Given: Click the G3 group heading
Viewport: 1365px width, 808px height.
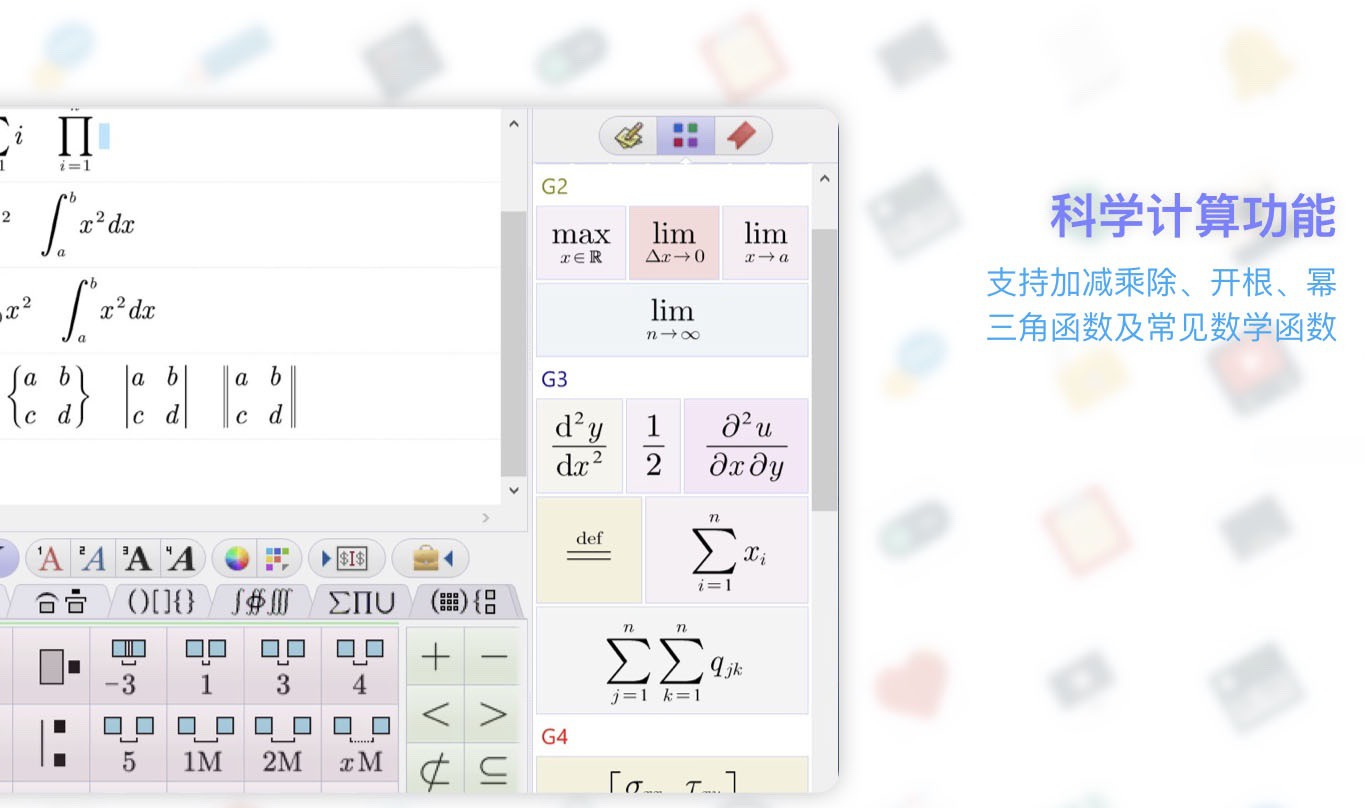Looking at the screenshot, I should point(555,379).
